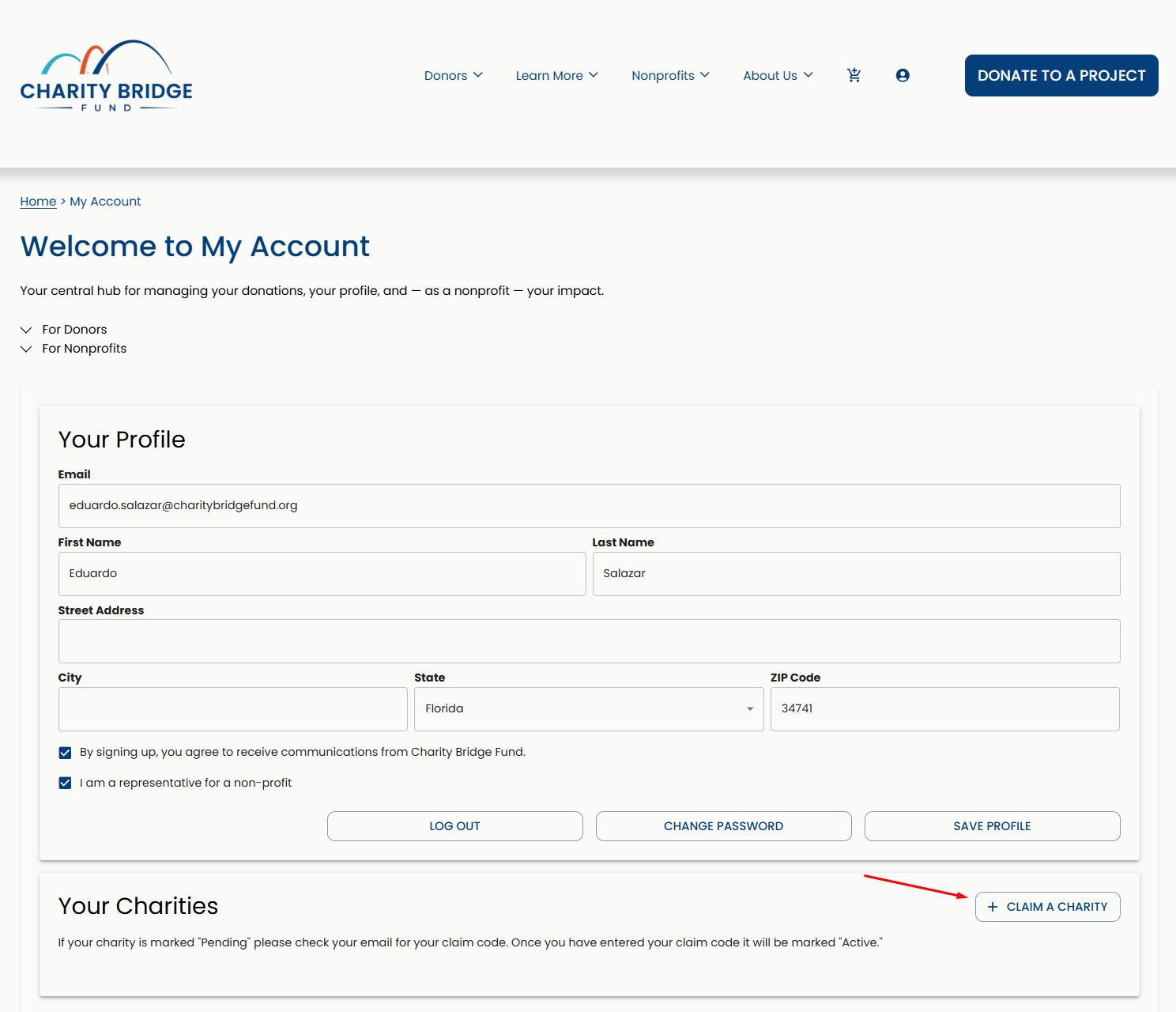1176x1012 pixels.
Task: Click the Welcome to My Account heading
Action: (x=194, y=247)
